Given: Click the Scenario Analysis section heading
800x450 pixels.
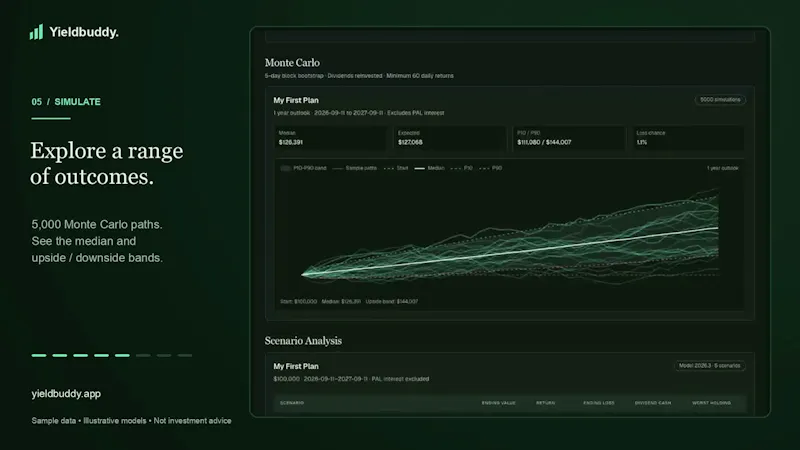Looking at the screenshot, I should click(x=303, y=341).
